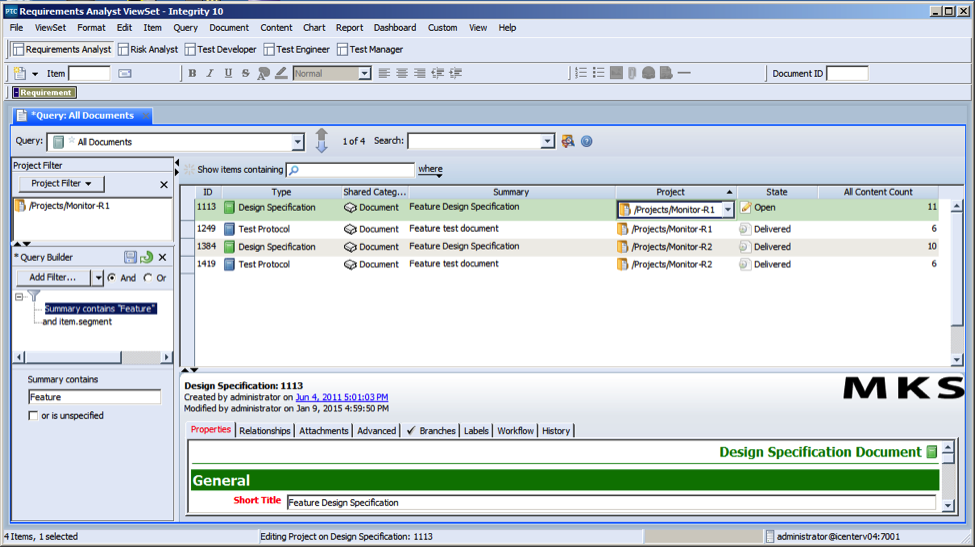The image size is (975, 548).
Task: Click the align left icon
Action: (384, 73)
